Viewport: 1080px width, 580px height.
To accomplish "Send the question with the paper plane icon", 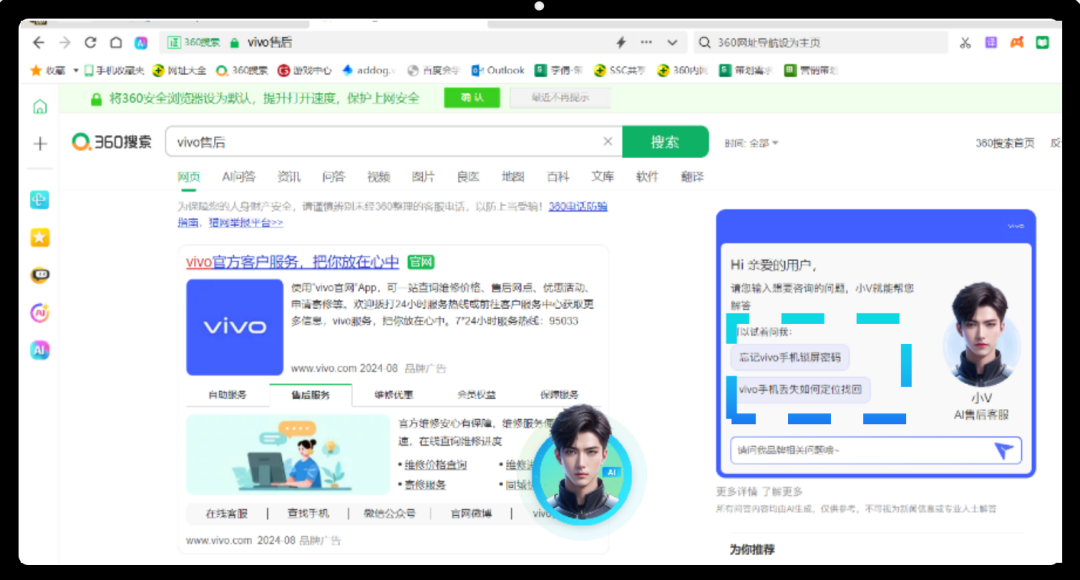I will pyautogui.click(x=1004, y=450).
